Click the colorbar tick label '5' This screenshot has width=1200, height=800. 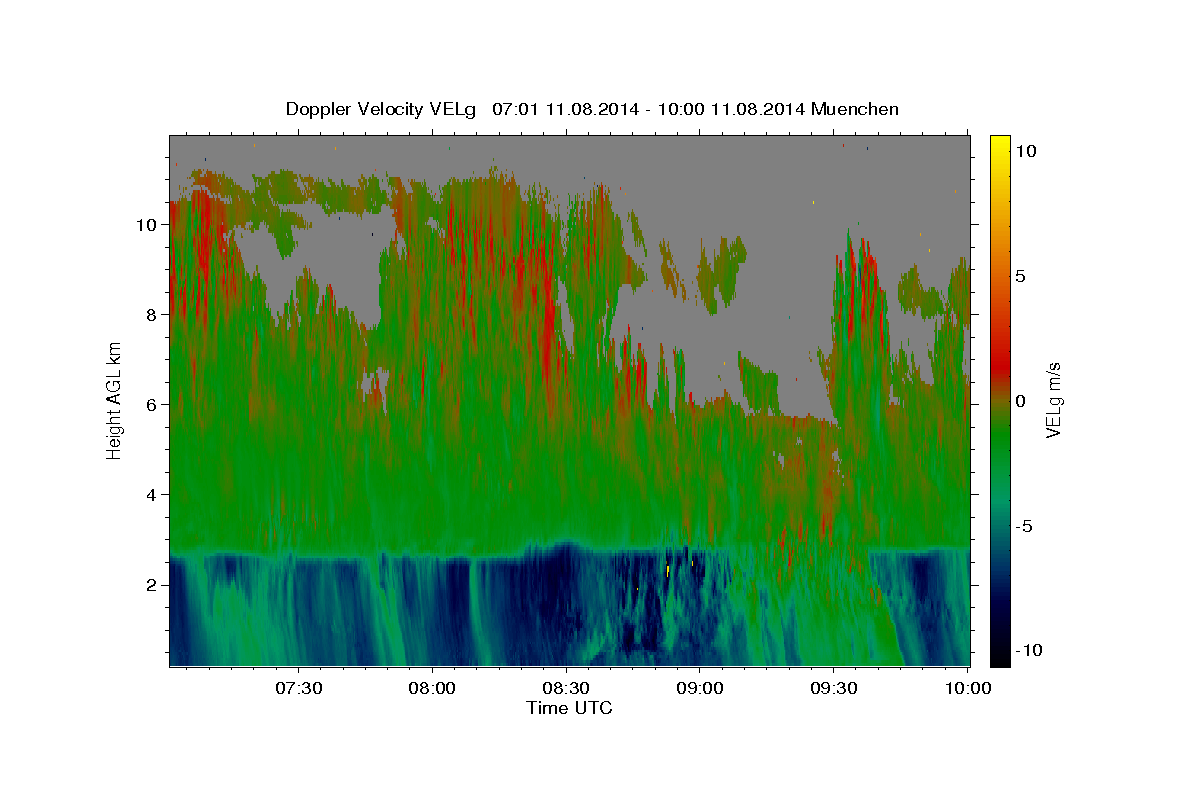[x=1021, y=276]
